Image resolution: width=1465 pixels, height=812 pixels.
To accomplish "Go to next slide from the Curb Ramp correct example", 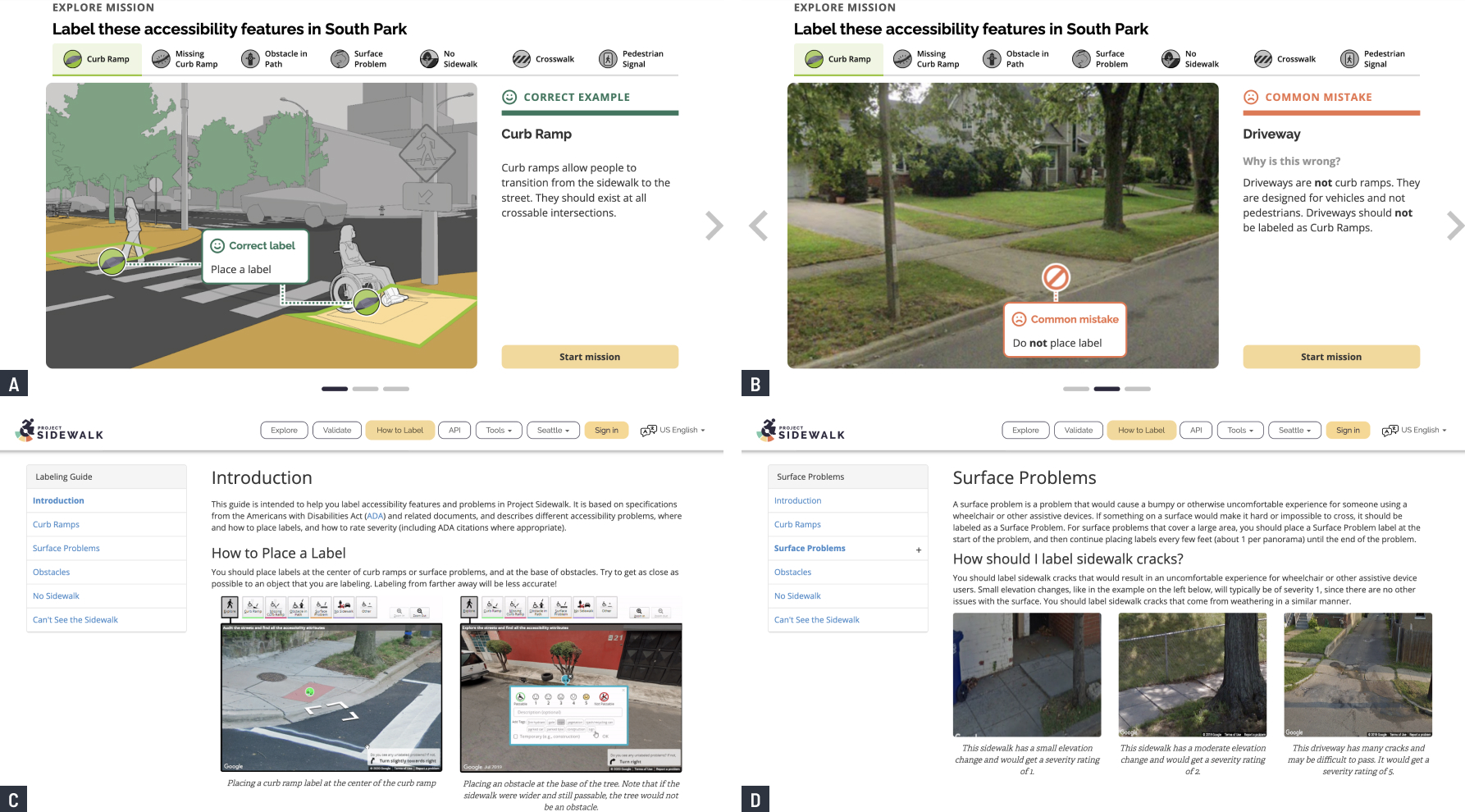I will [x=714, y=226].
